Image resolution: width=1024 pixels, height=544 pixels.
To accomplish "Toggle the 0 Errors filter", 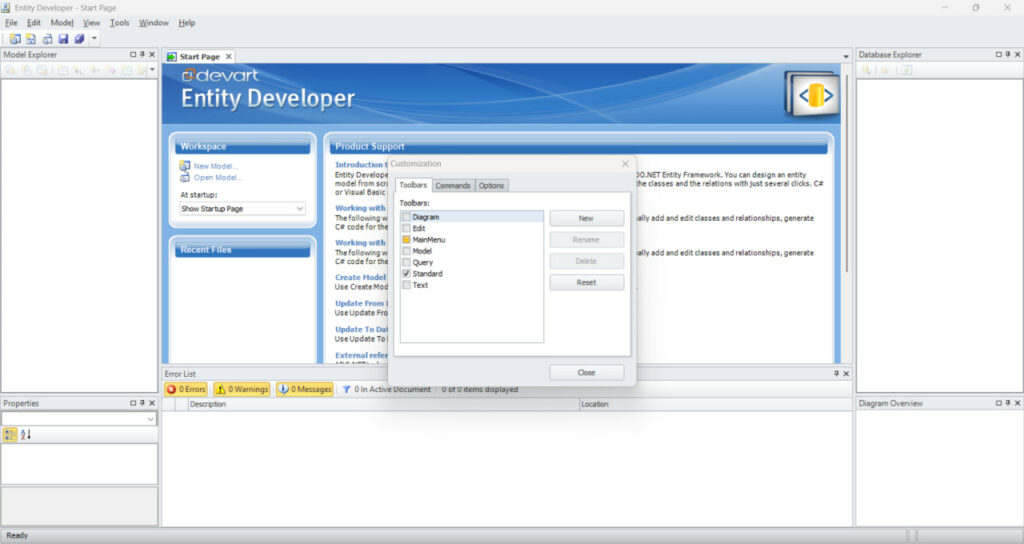I will (186, 389).
